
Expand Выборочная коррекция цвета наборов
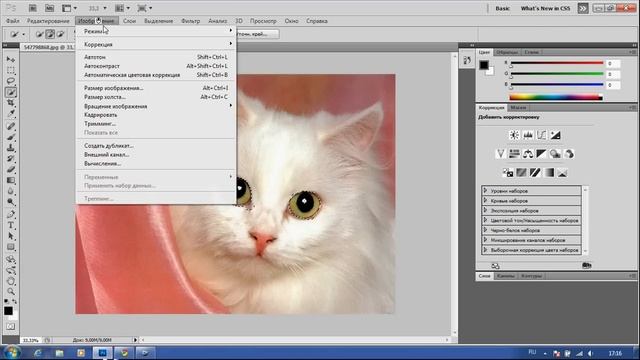[485, 249]
